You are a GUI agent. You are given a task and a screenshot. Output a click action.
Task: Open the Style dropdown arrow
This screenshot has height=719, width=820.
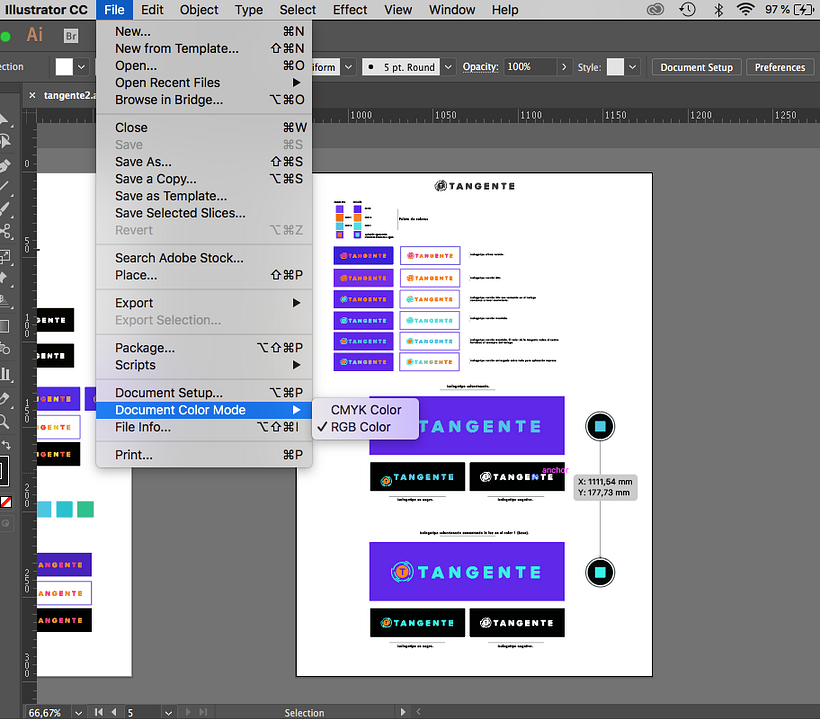632,67
